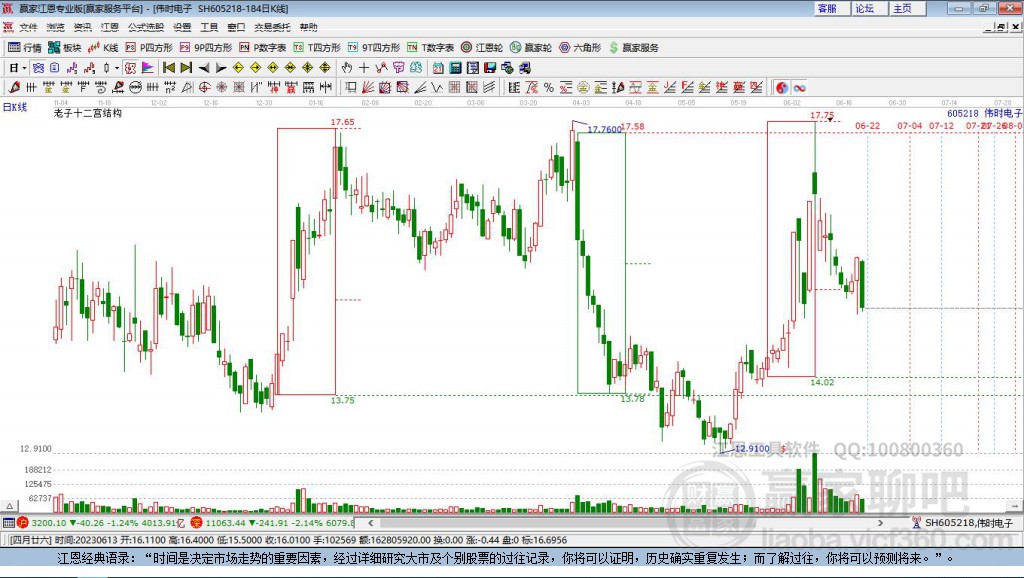Open the 设置 menu
The width and height of the screenshot is (1024, 578).
pos(182,27)
